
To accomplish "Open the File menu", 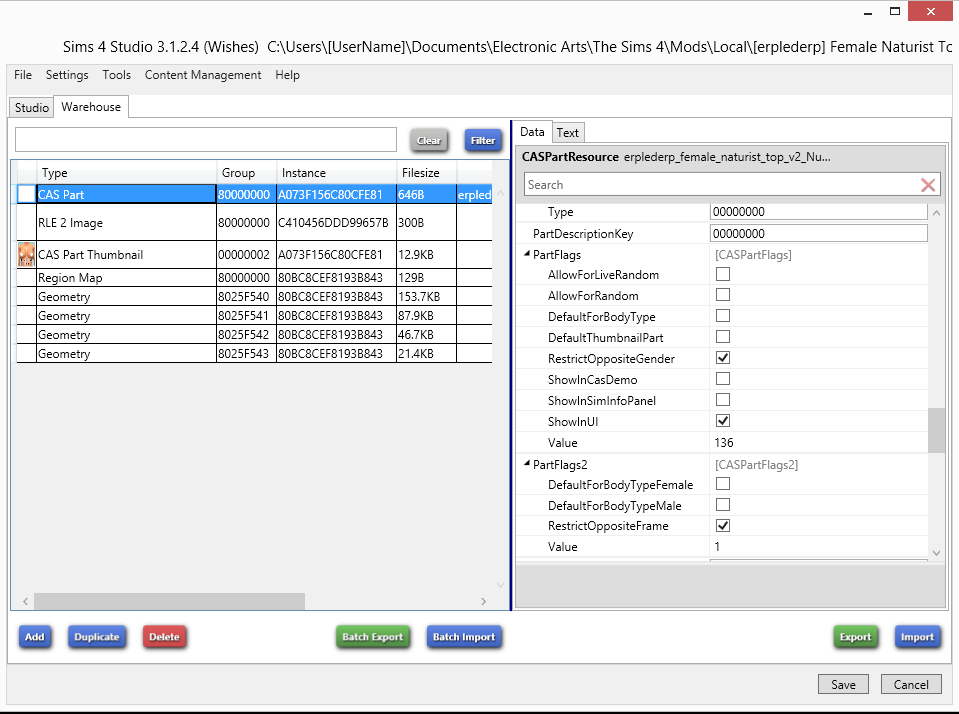I will click(23, 75).
